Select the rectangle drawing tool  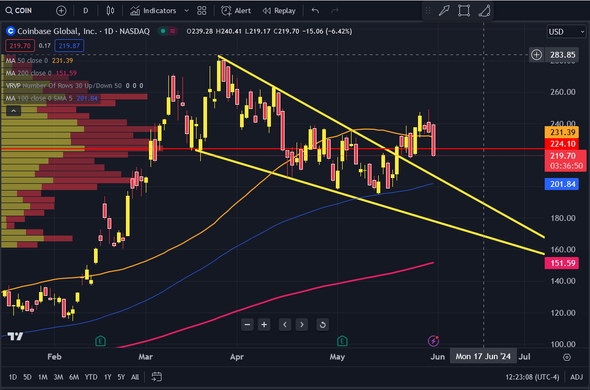point(464,11)
